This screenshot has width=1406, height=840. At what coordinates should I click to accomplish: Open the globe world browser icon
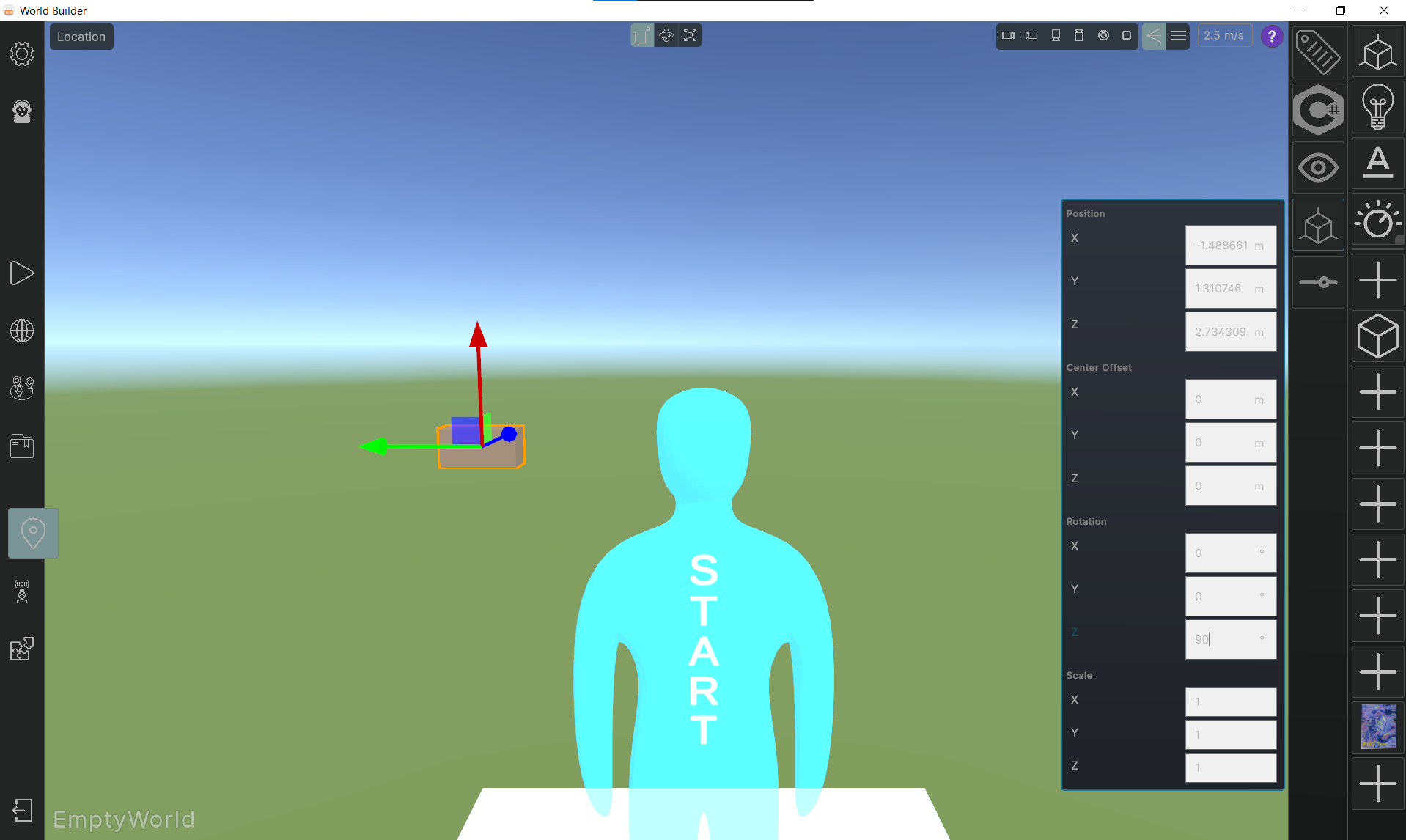(22, 331)
